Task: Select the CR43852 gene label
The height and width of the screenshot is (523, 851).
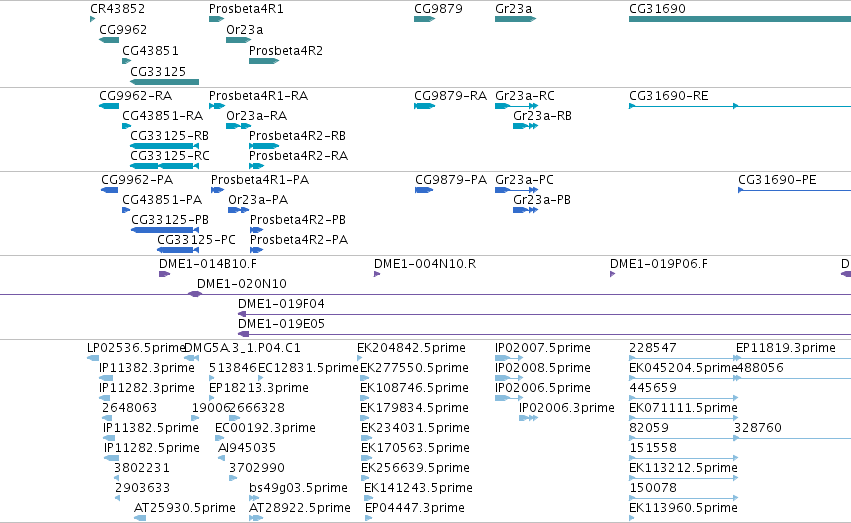Action: (117, 9)
